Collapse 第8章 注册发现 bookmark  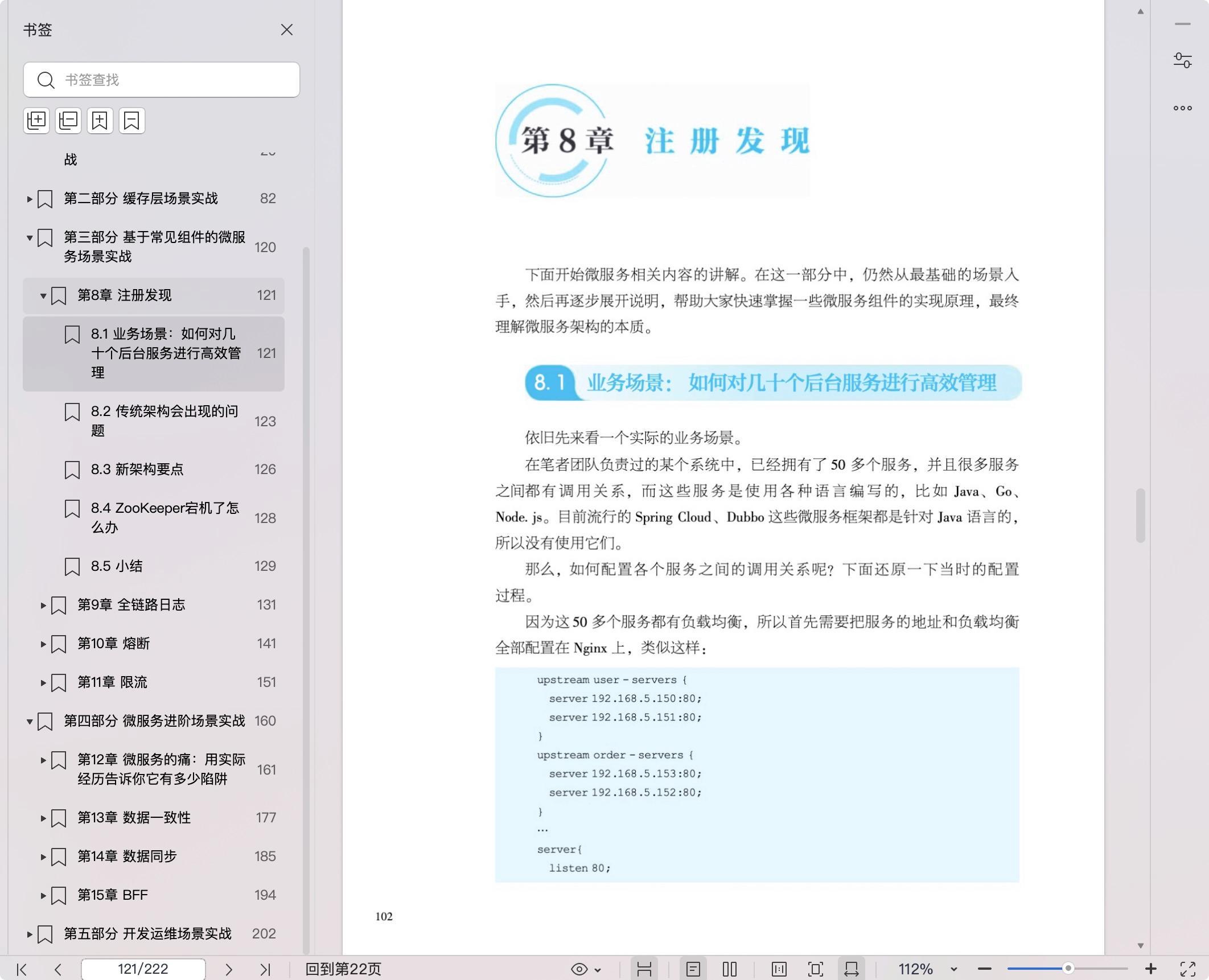pos(43,295)
